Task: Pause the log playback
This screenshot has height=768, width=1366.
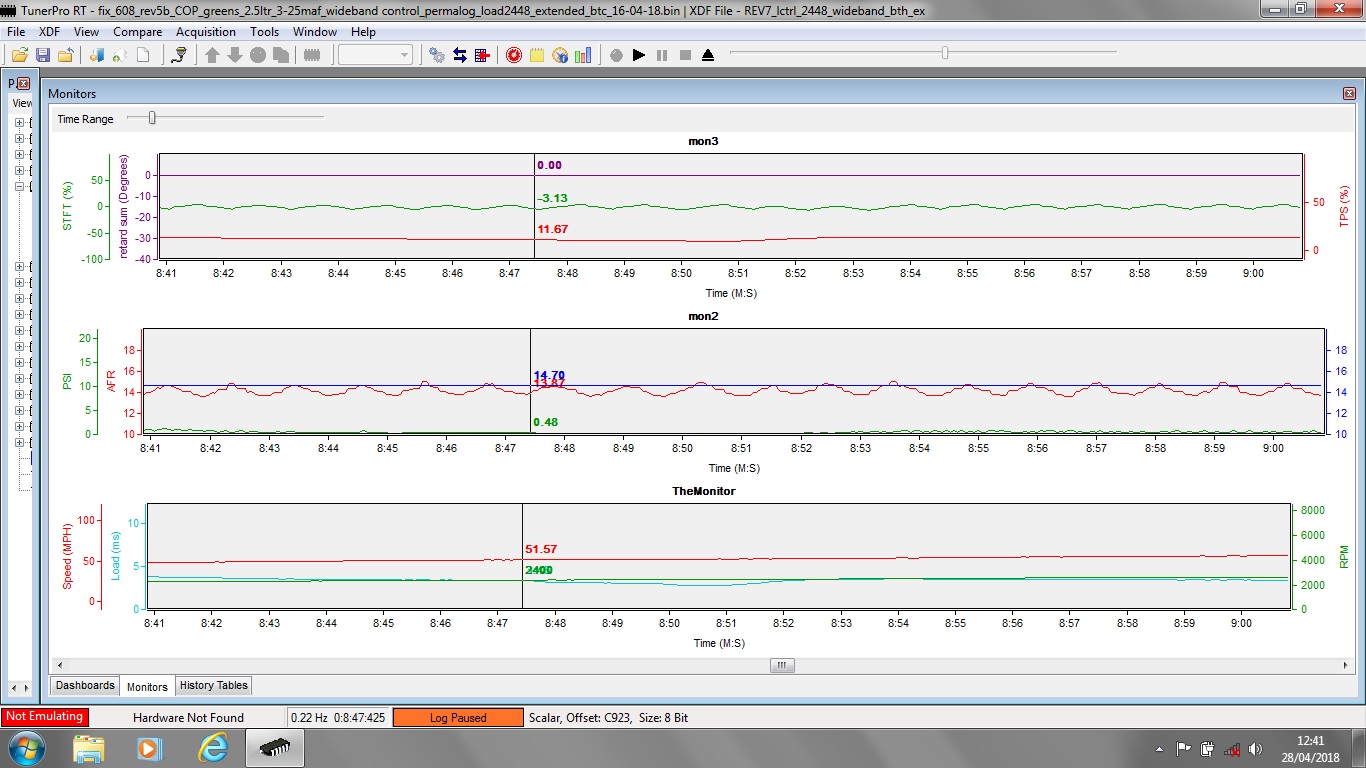Action: [x=662, y=55]
